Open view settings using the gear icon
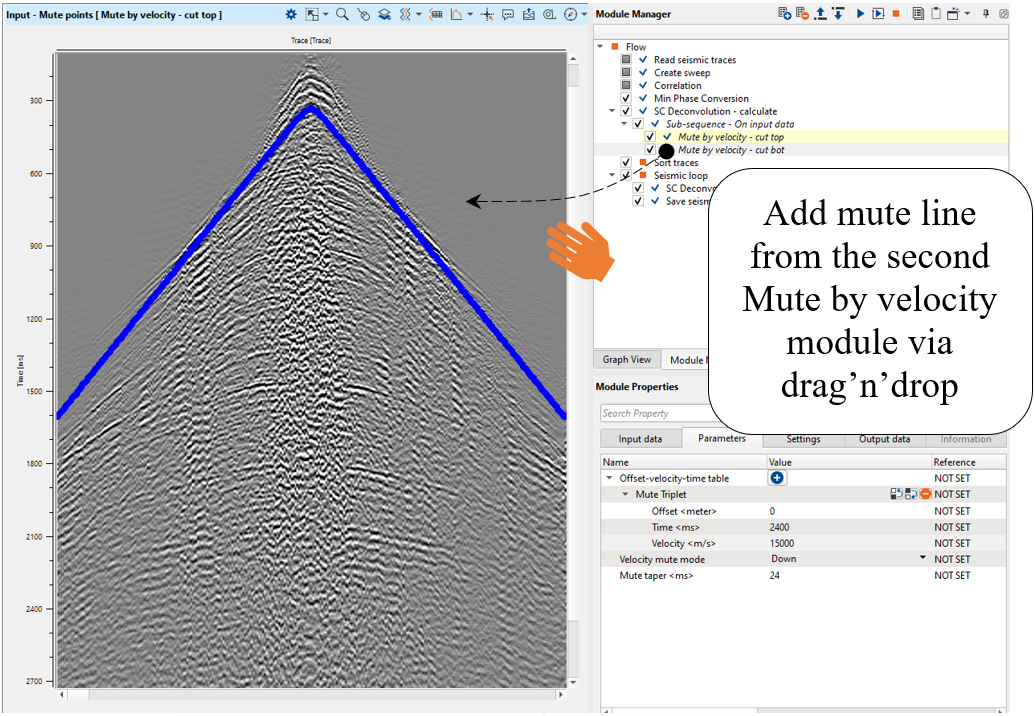The image size is (1035, 716). point(291,14)
